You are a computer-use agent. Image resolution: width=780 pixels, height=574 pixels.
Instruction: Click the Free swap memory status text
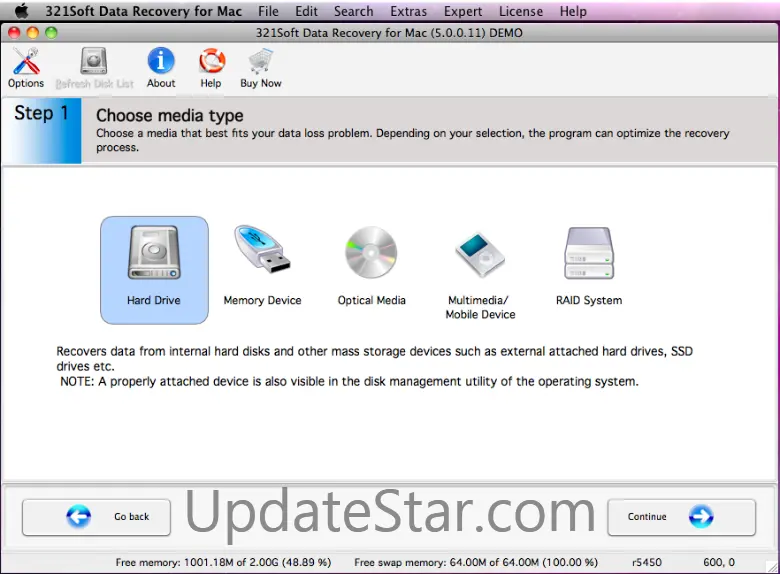476,562
